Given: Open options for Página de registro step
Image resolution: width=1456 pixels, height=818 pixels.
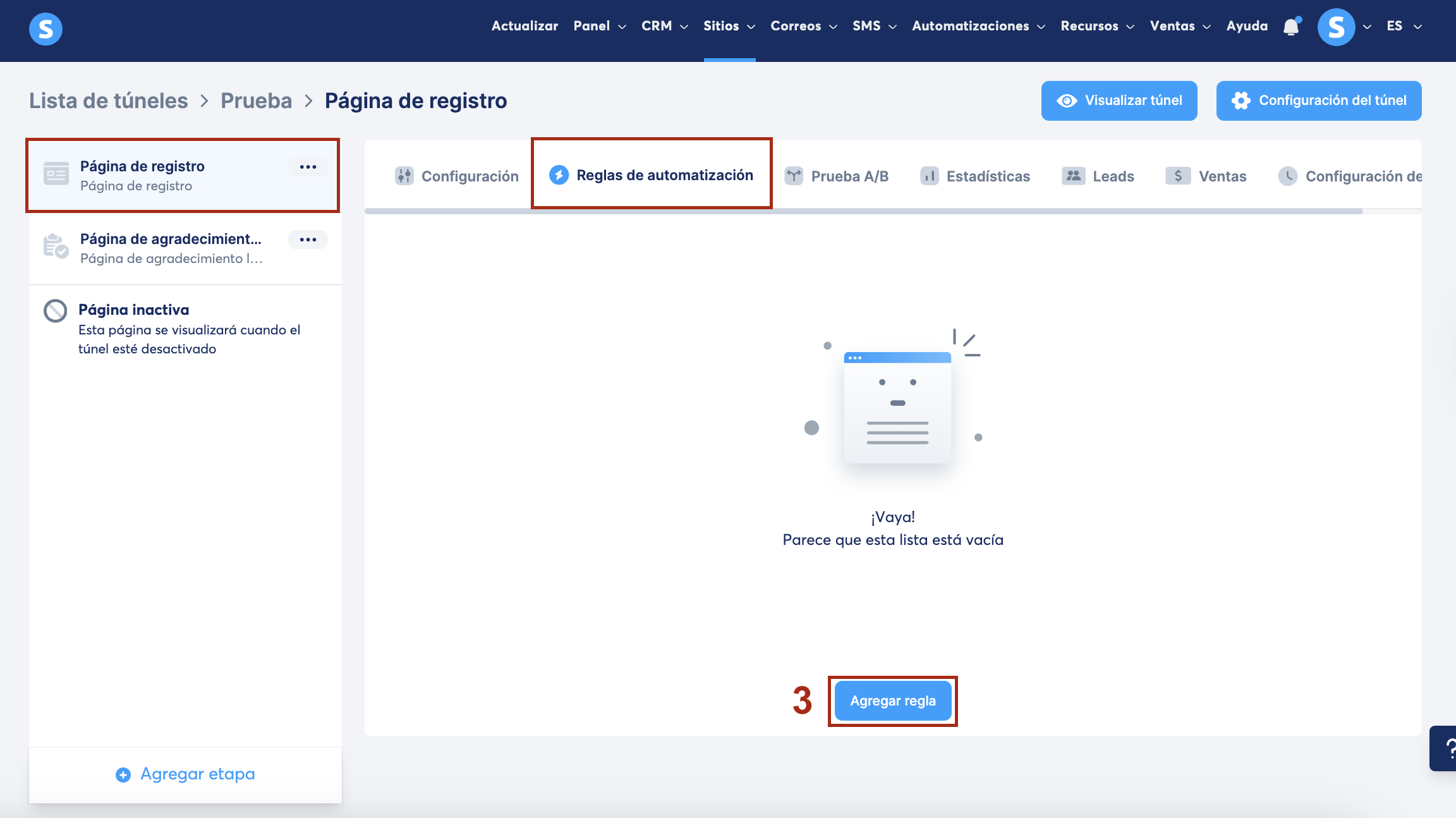Looking at the screenshot, I should point(308,167).
